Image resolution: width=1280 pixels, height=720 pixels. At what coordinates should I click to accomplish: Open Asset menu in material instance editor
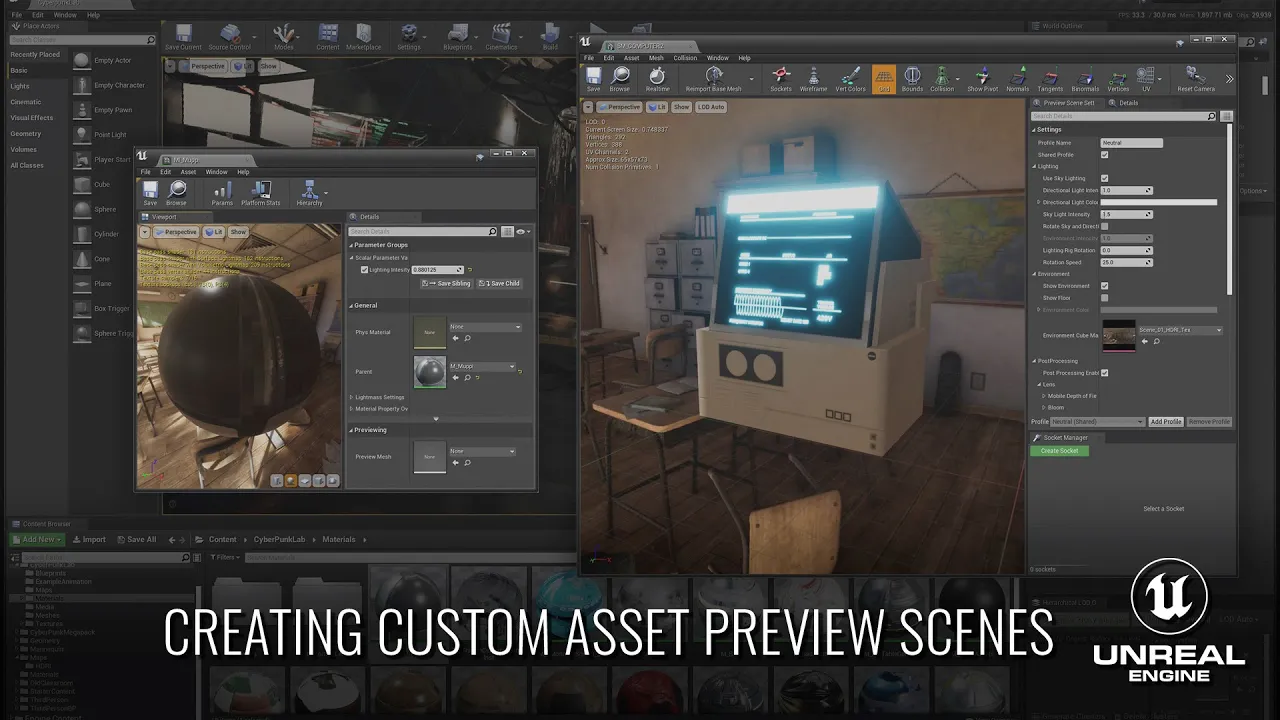click(x=188, y=172)
